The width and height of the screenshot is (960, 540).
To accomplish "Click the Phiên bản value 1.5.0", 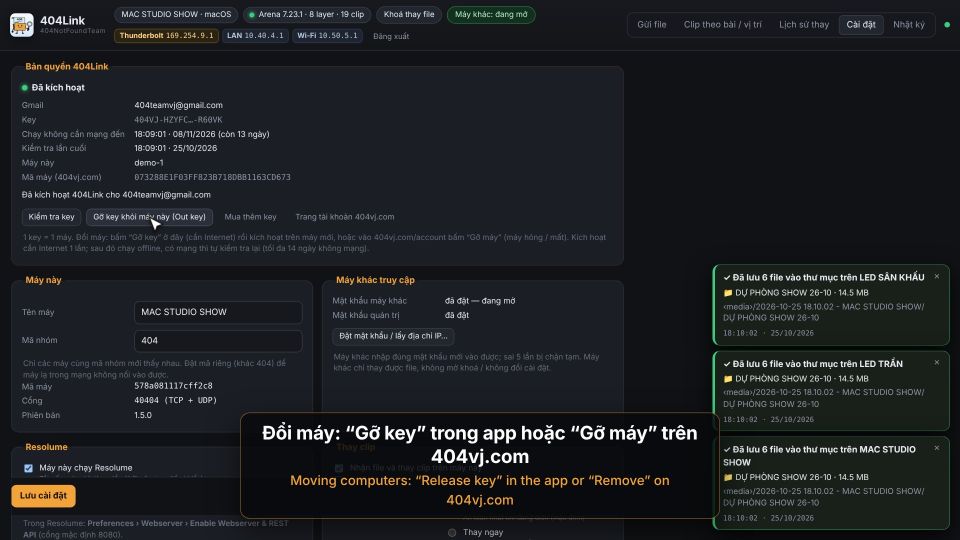I will (x=143, y=414).
